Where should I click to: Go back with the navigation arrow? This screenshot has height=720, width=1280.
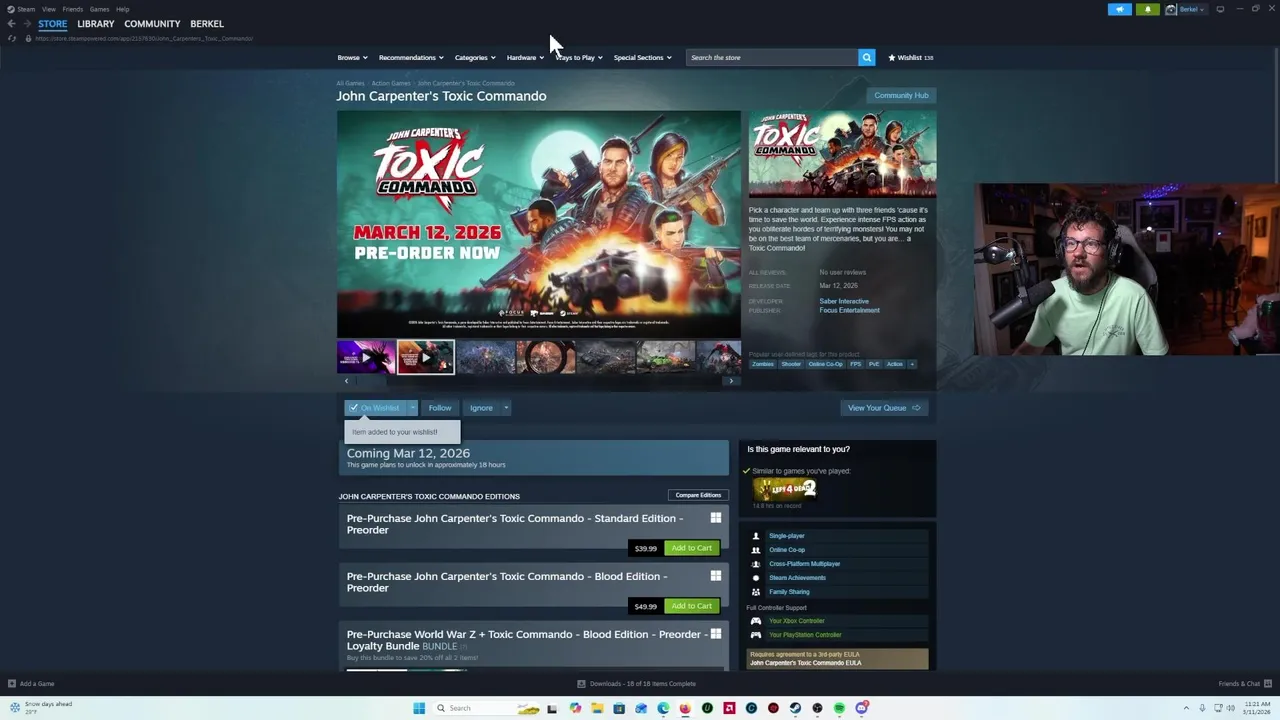point(11,23)
